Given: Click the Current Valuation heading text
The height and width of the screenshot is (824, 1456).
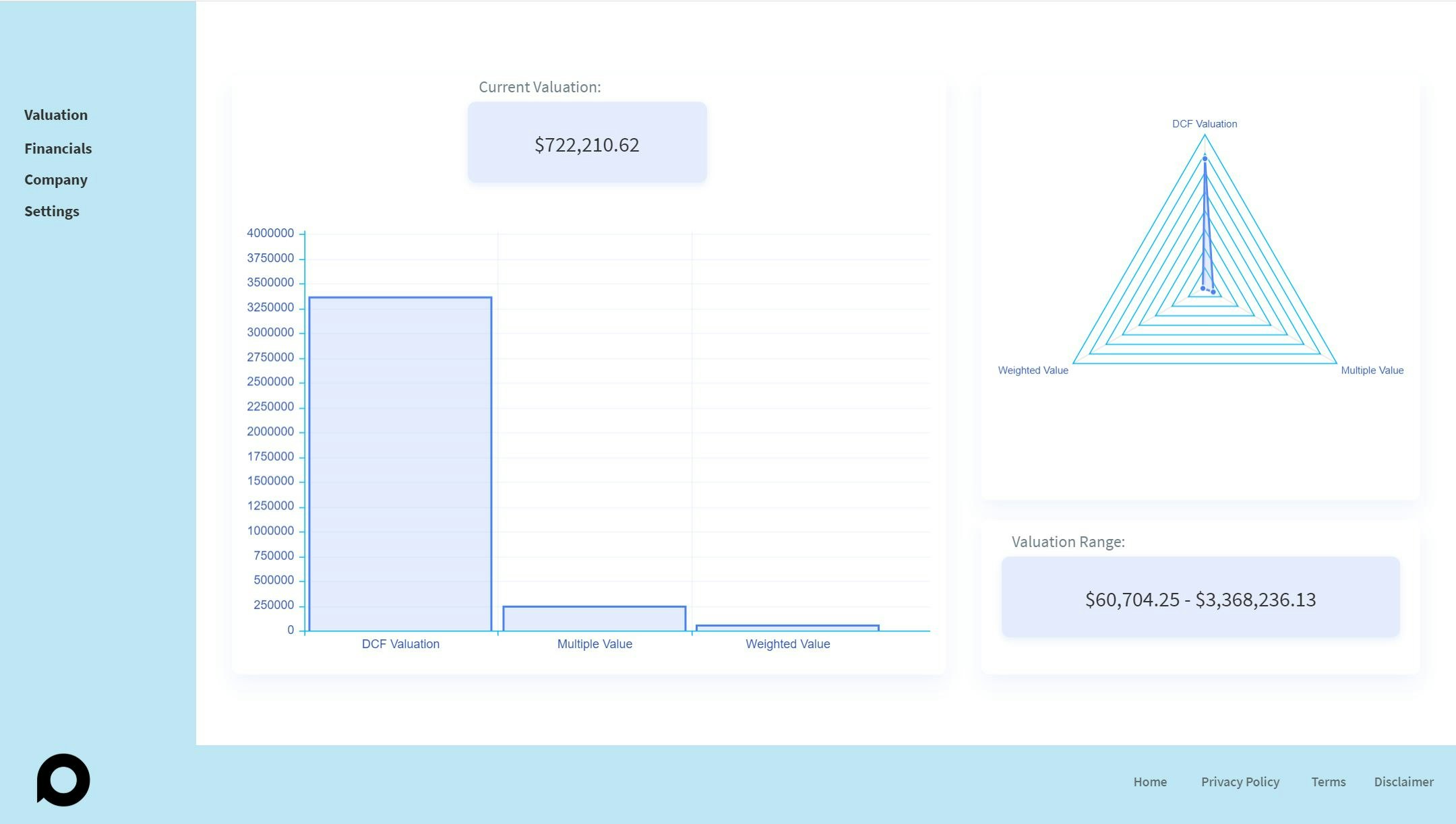Looking at the screenshot, I should 539,88.
